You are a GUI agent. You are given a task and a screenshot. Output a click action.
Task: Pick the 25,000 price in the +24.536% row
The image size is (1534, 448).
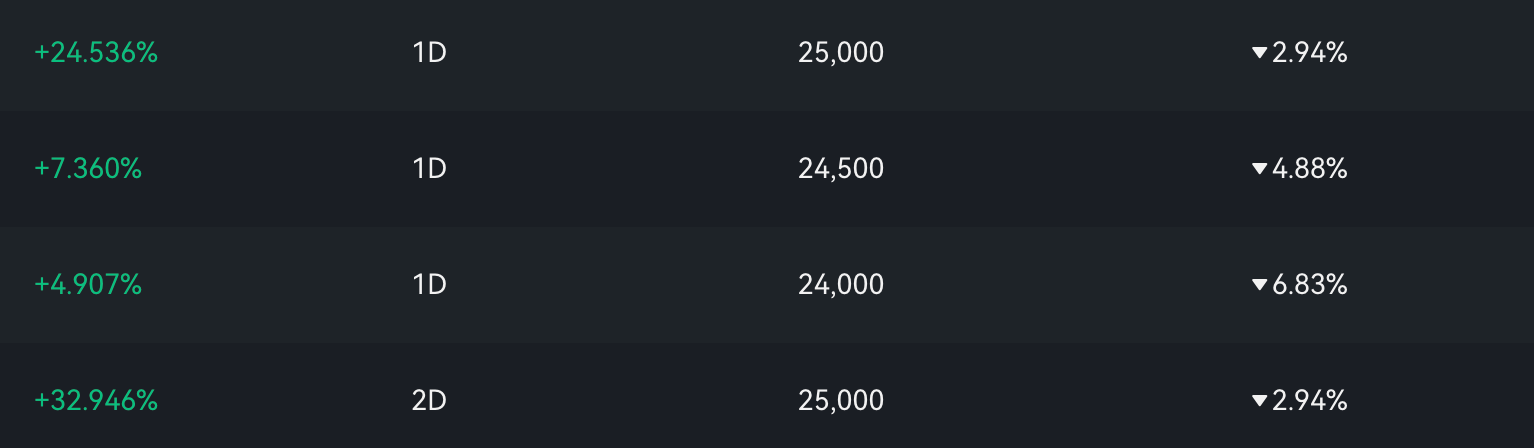coord(841,53)
